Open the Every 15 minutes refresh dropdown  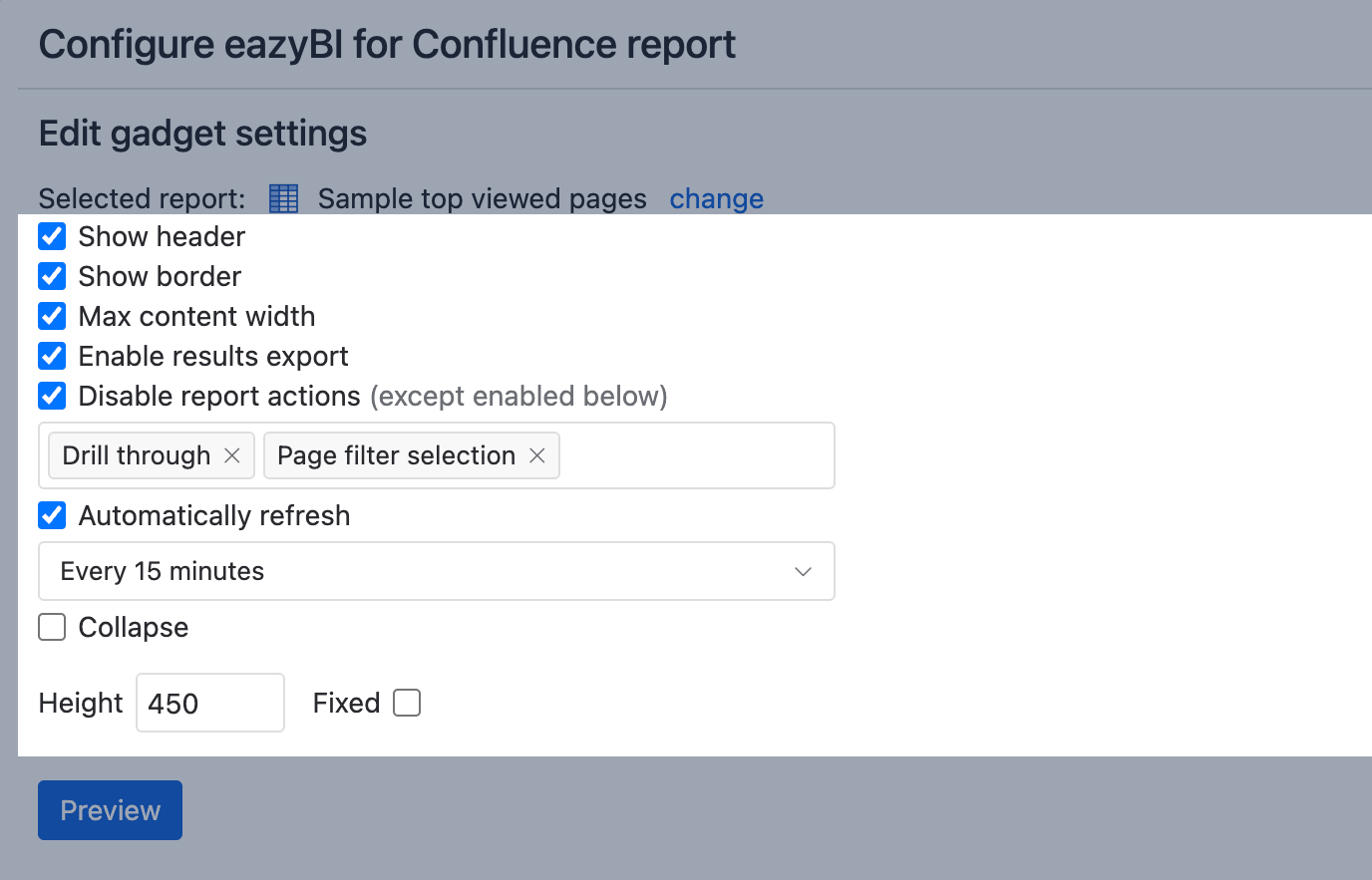(437, 571)
